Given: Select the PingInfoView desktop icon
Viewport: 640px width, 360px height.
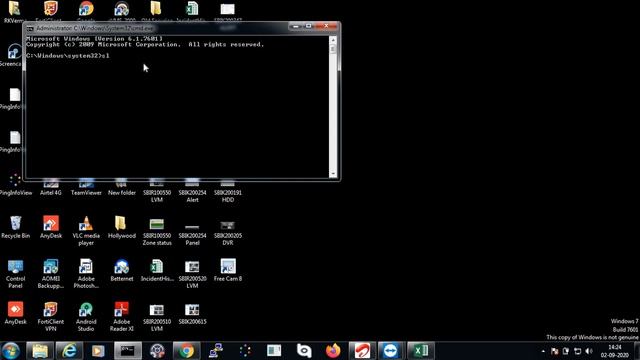Looking at the screenshot, I should tap(16, 185).
